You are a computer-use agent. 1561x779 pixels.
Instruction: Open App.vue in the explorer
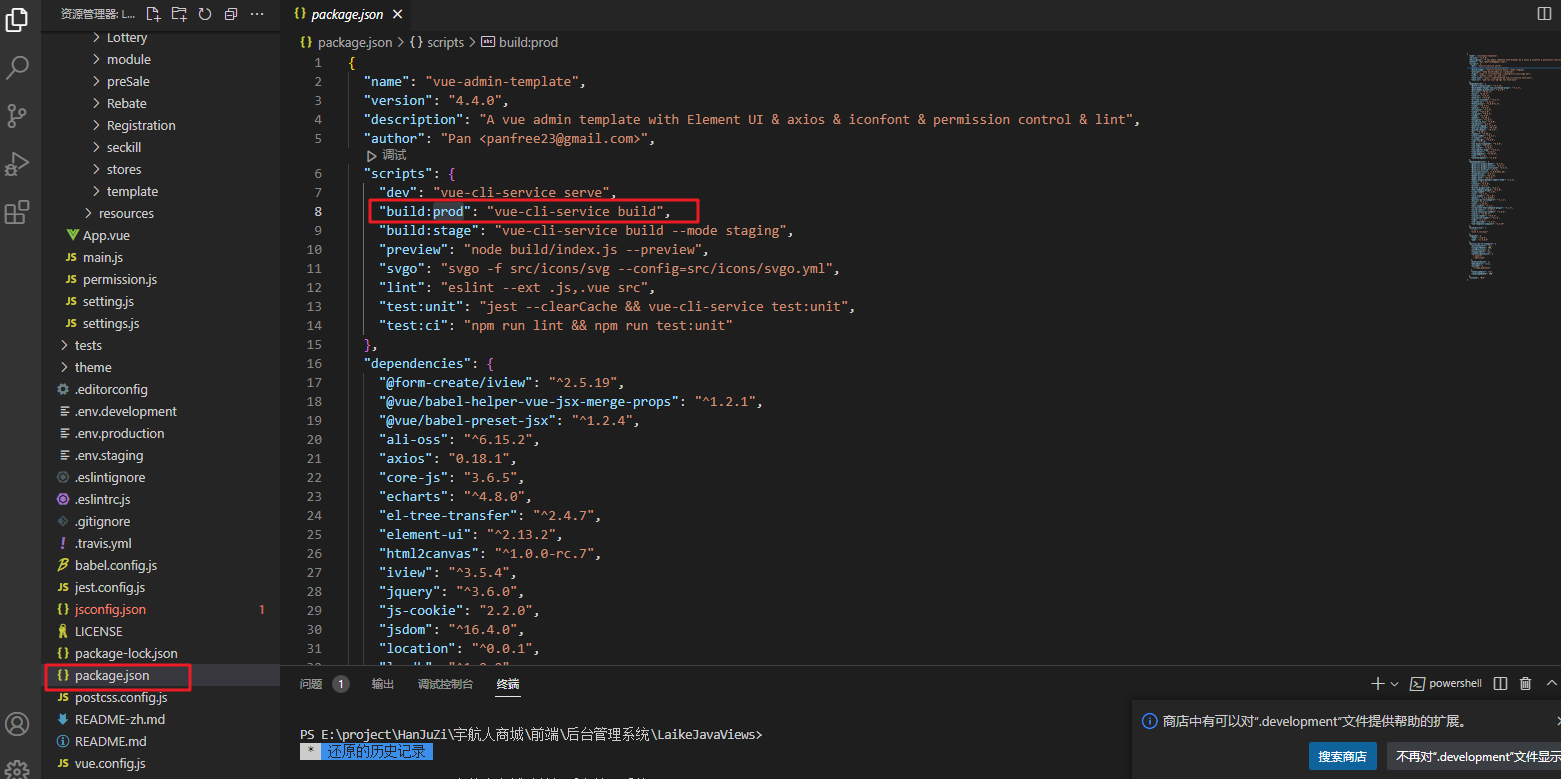tap(106, 235)
